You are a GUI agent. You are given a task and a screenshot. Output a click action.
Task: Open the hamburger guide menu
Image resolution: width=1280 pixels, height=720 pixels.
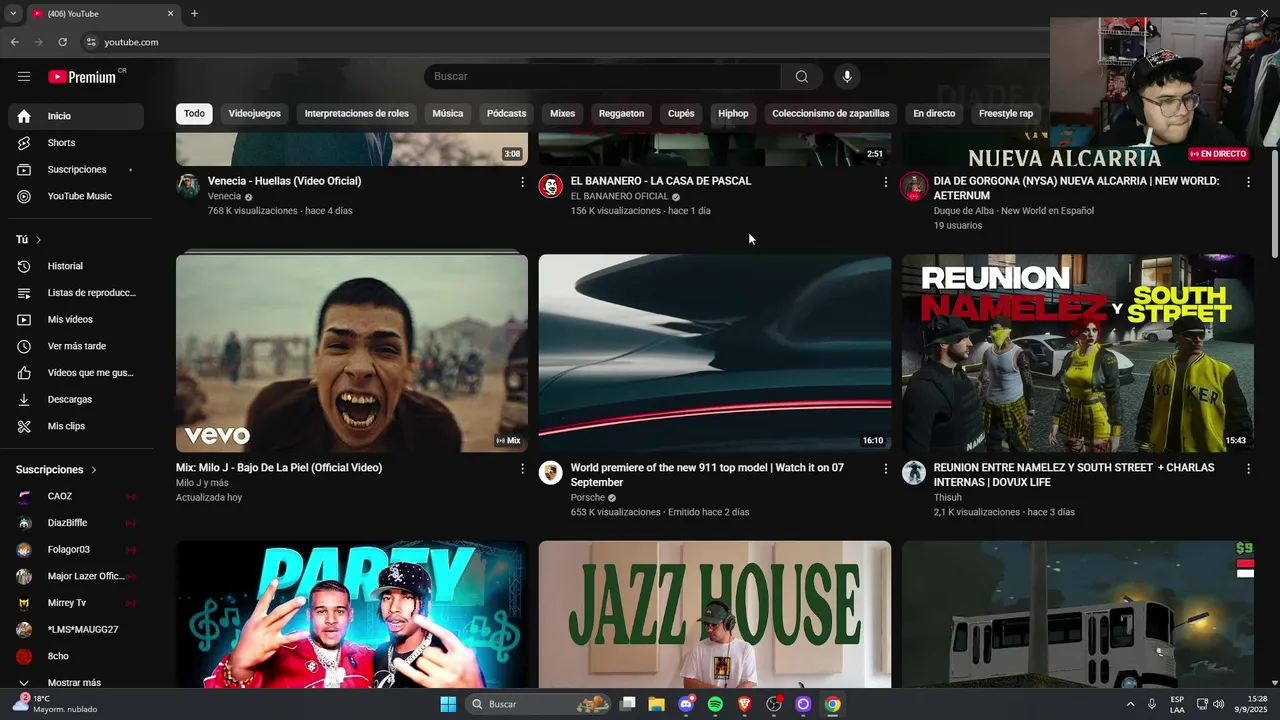(x=24, y=77)
